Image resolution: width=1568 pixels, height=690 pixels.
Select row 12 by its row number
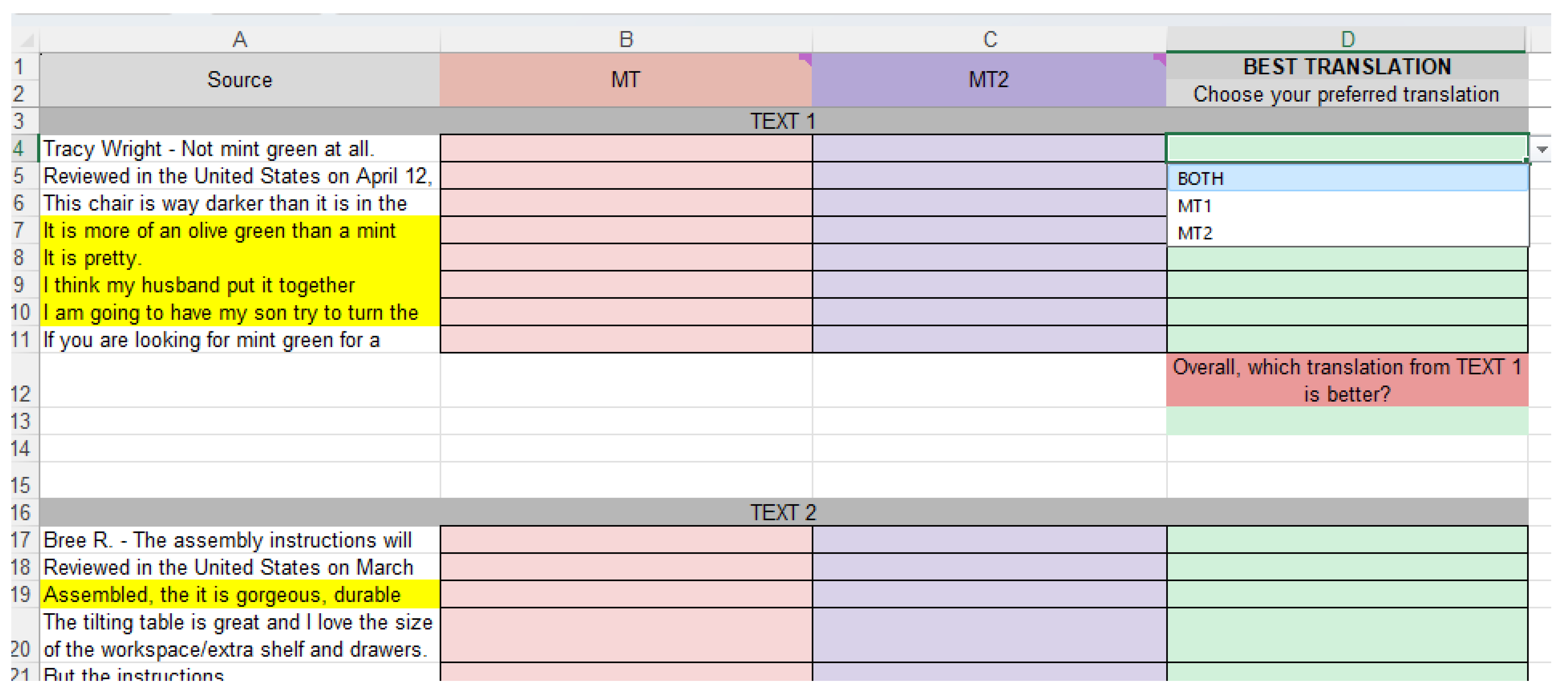[x=20, y=394]
